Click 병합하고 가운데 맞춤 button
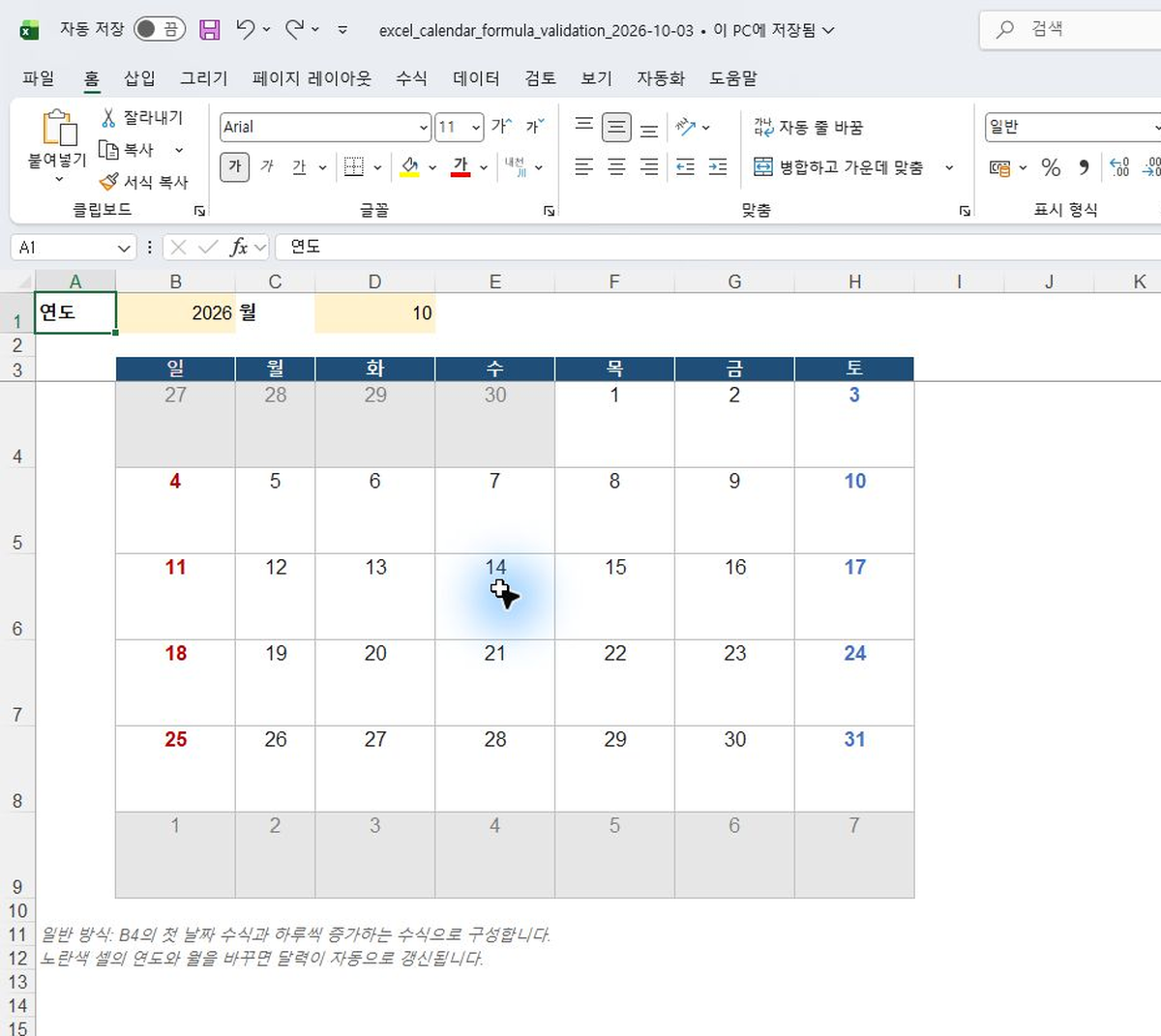The height and width of the screenshot is (1036, 1161). (x=838, y=167)
